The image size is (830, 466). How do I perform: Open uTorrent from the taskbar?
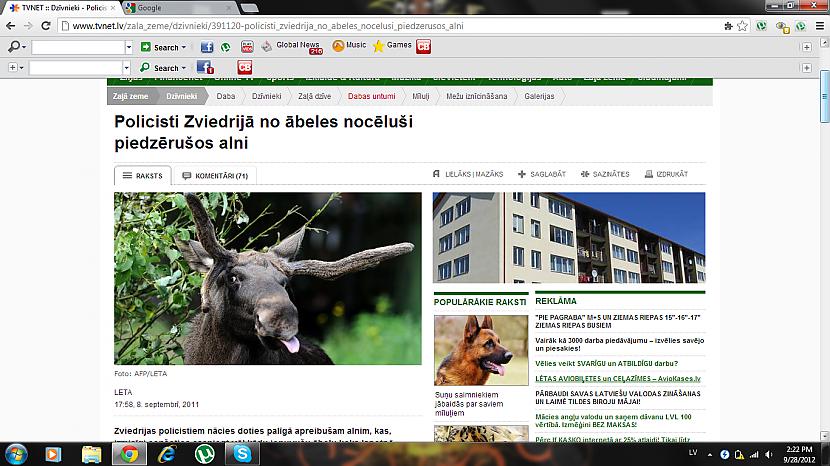[205, 454]
